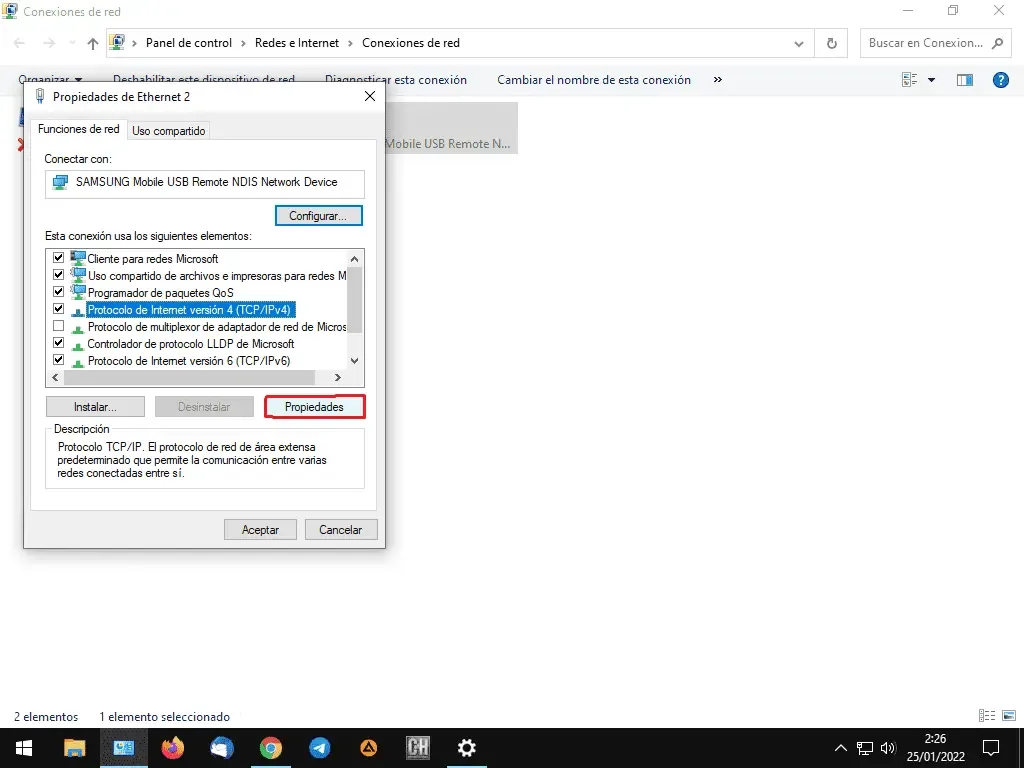This screenshot has width=1024, height=768.
Task: Open the recent locations dropdown arrow
Action: (72, 43)
